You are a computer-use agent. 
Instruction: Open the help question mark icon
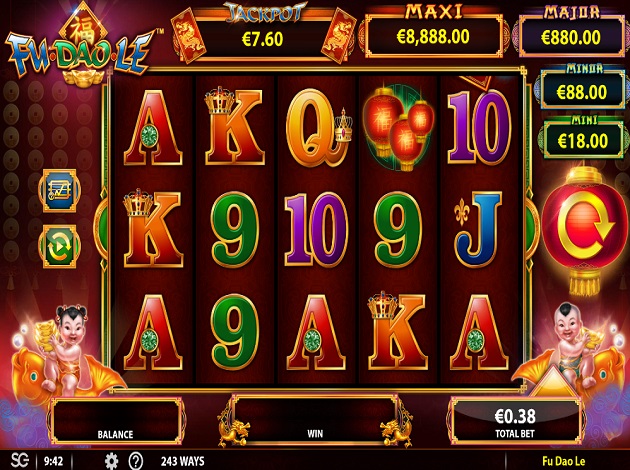point(136,461)
